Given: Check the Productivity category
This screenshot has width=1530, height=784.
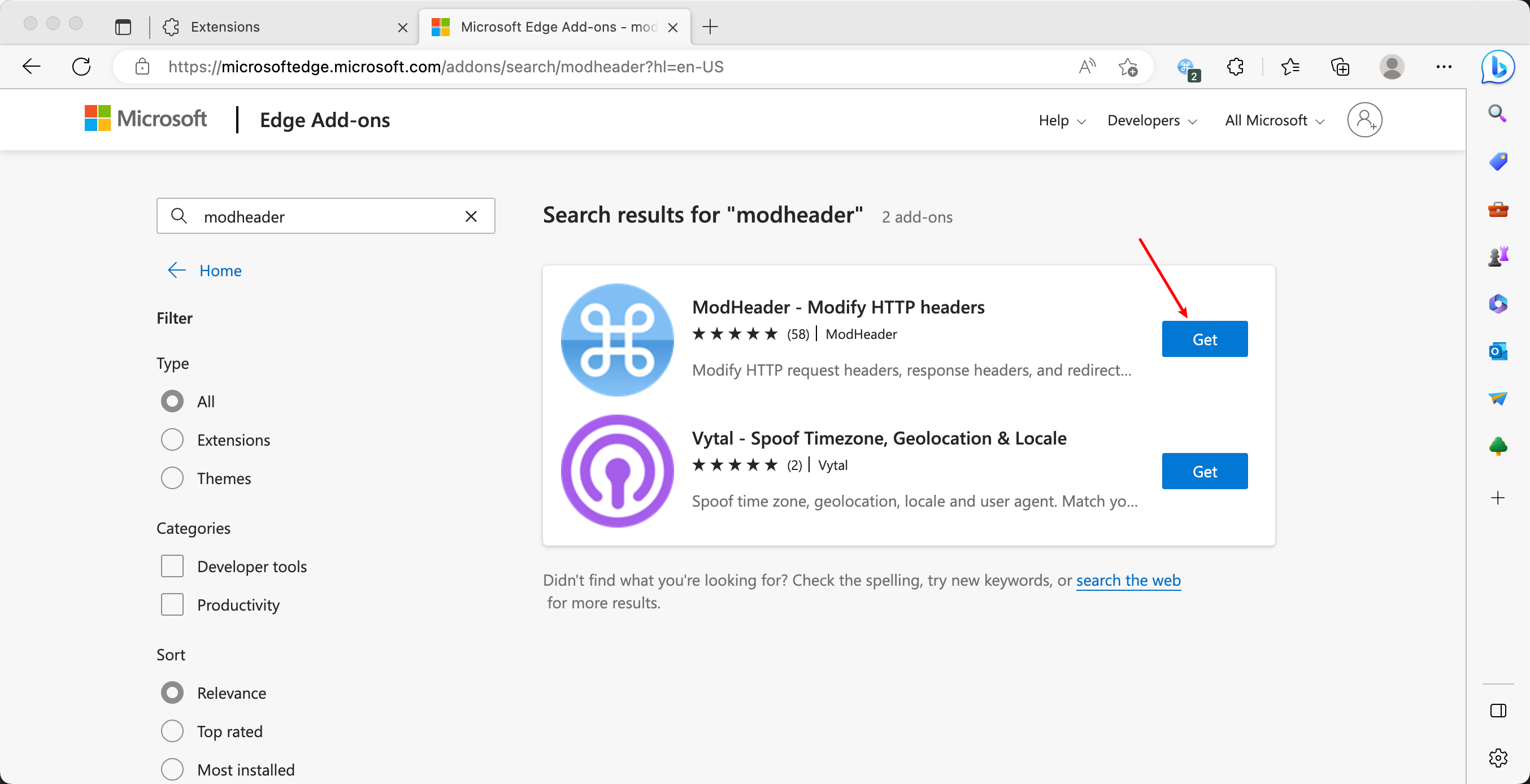Looking at the screenshot, I should 172,604.
